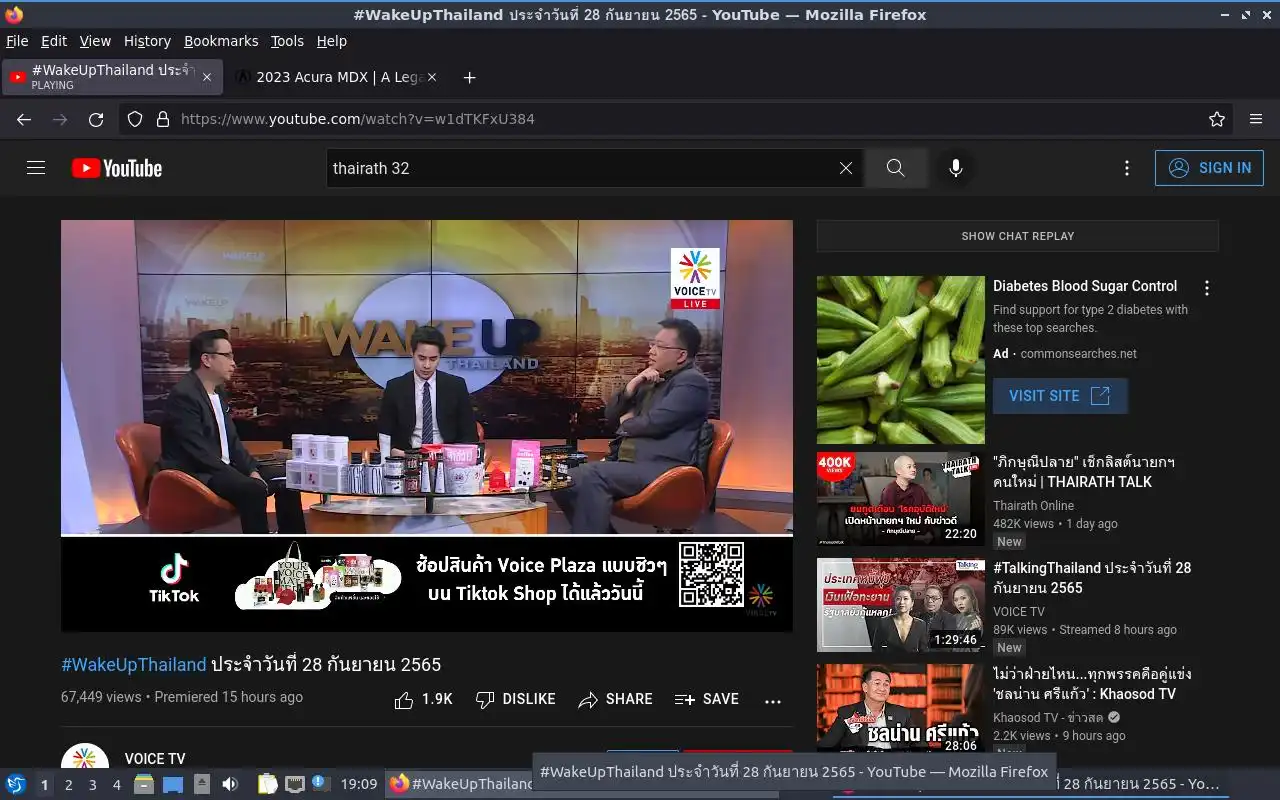The width and height of the screenshot is (1280, 800).
Task: Open Firefox application hamburger menu
Action: (1256, 119)
